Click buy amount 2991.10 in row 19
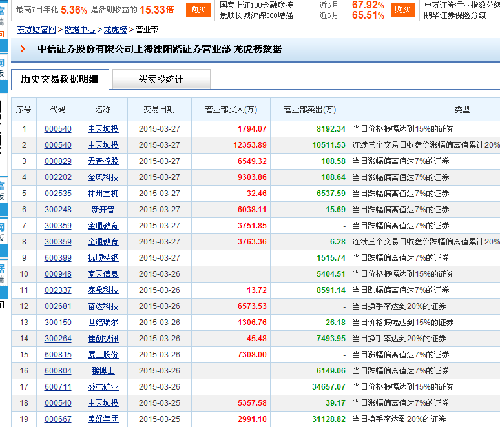Screen dimensions: 500x427 (x=252, y=419)
